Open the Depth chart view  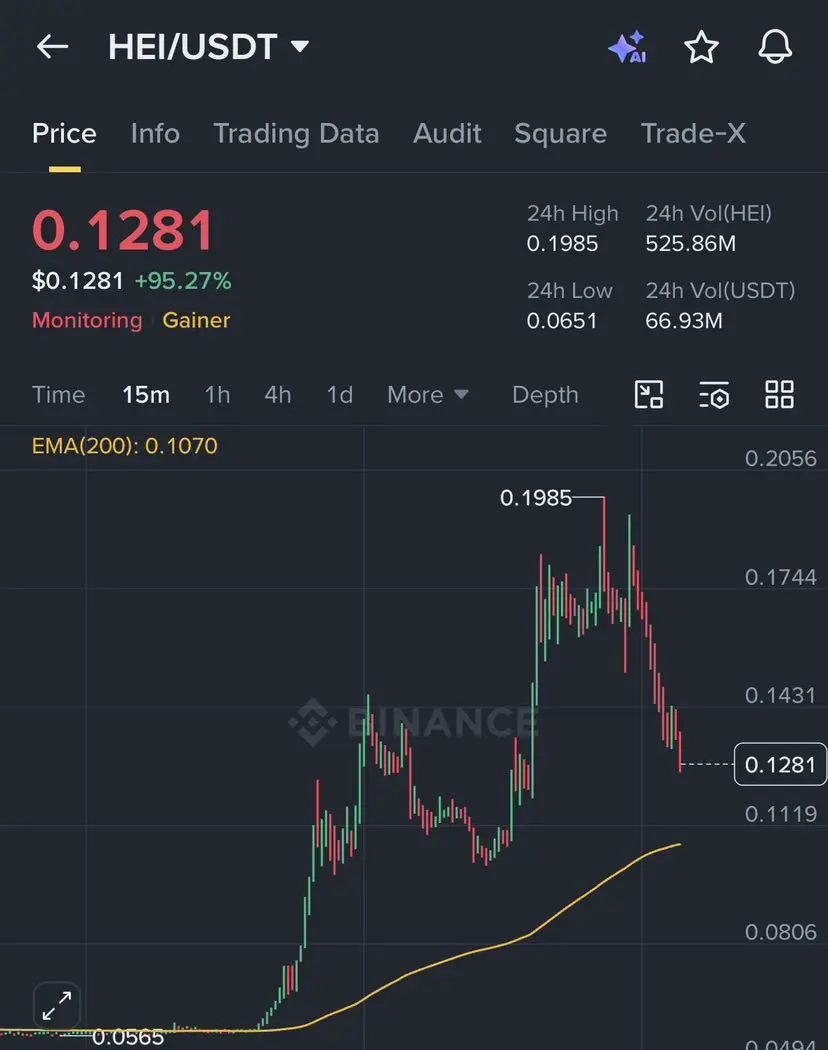545,394
